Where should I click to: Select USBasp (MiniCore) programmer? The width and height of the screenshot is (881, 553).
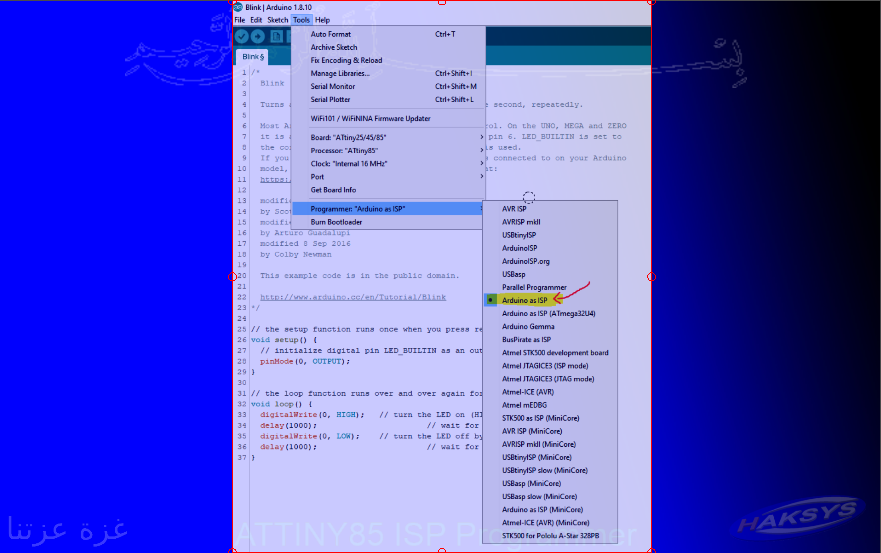click(550, 483)
